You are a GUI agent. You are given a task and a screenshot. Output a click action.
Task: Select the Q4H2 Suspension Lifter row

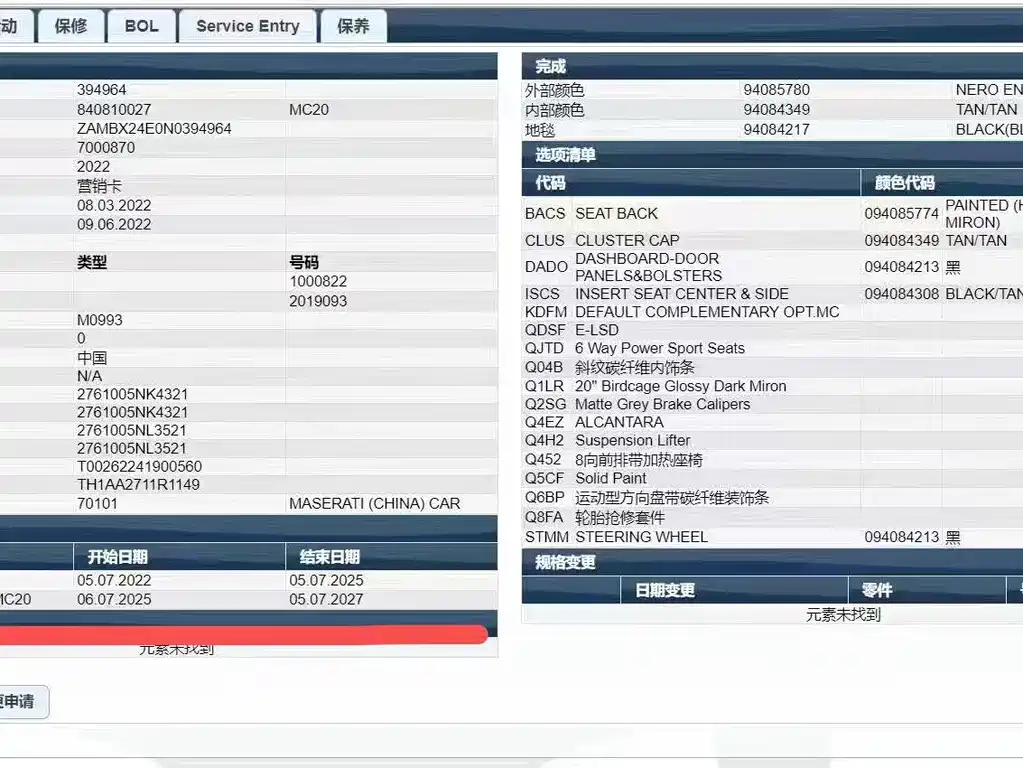click(x=632, y=441)
